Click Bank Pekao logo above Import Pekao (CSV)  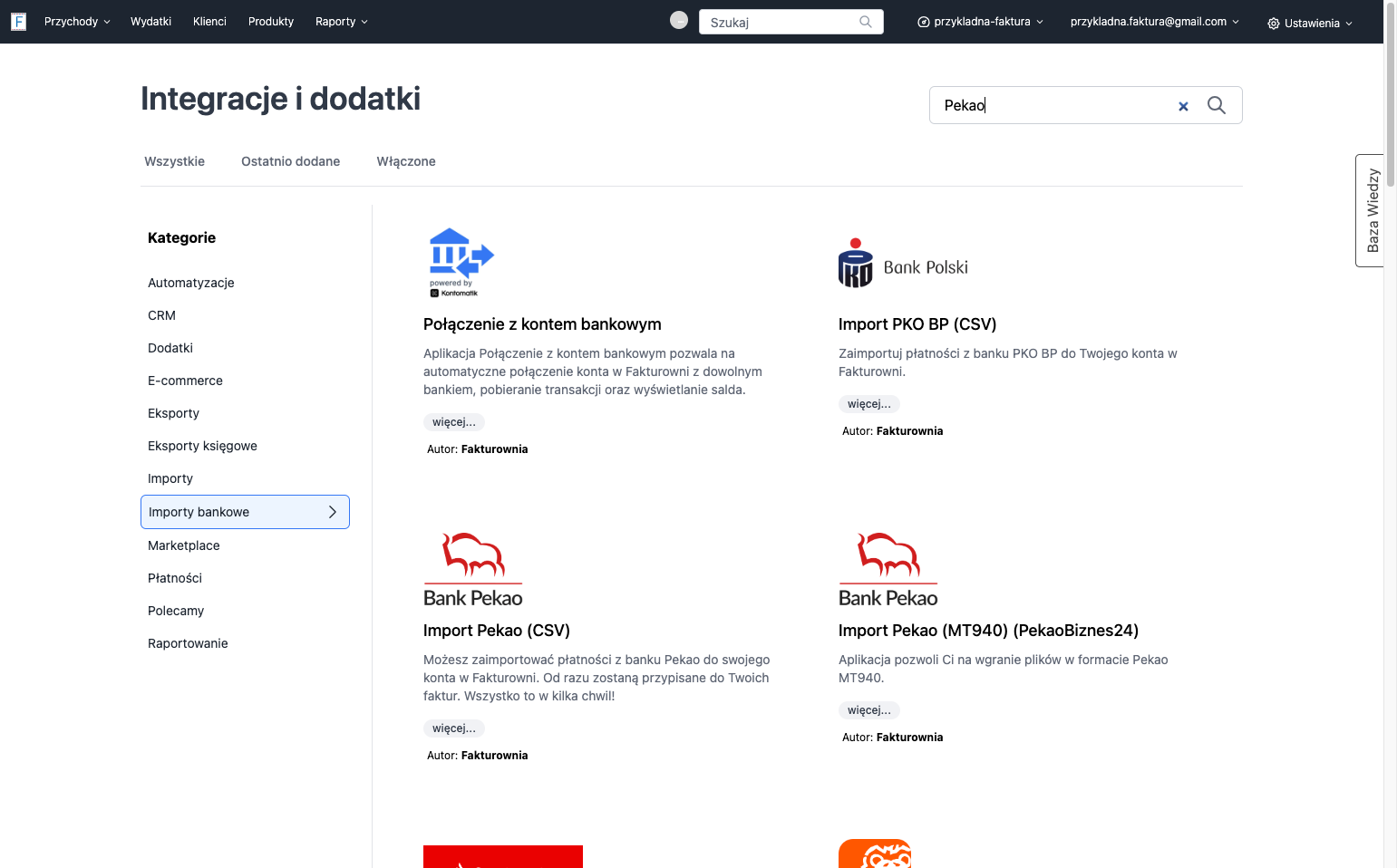(x=473, y=570)
